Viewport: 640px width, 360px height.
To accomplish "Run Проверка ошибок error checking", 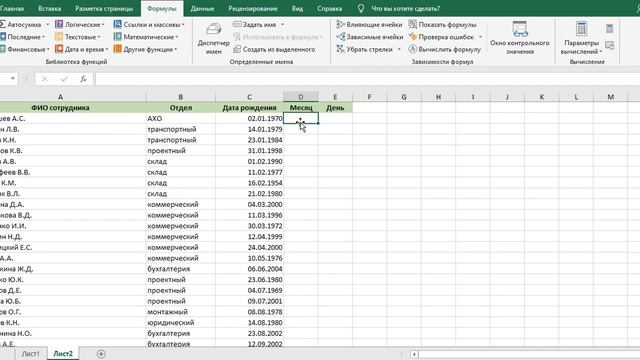I will (441, 37).
